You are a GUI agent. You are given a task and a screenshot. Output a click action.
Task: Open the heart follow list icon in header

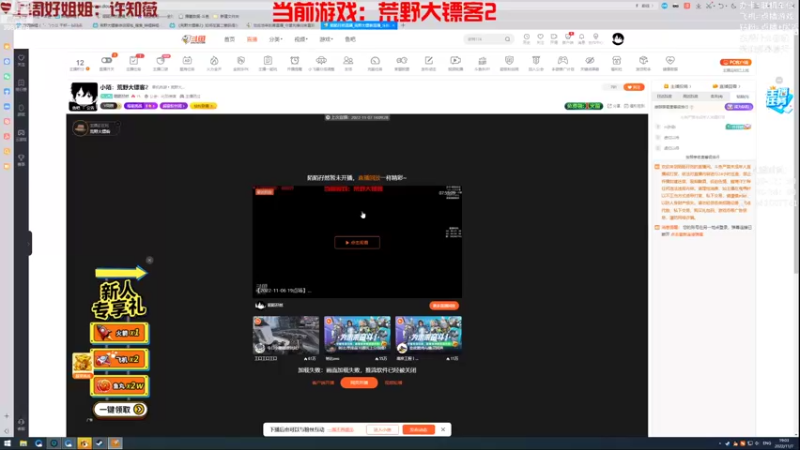click(x=540, y=37)
